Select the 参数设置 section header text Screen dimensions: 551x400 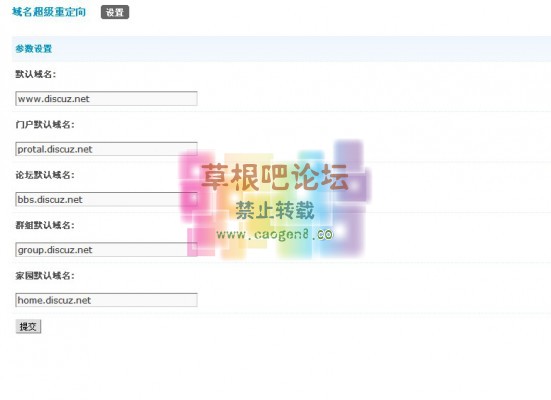click(x=34, y=49)
